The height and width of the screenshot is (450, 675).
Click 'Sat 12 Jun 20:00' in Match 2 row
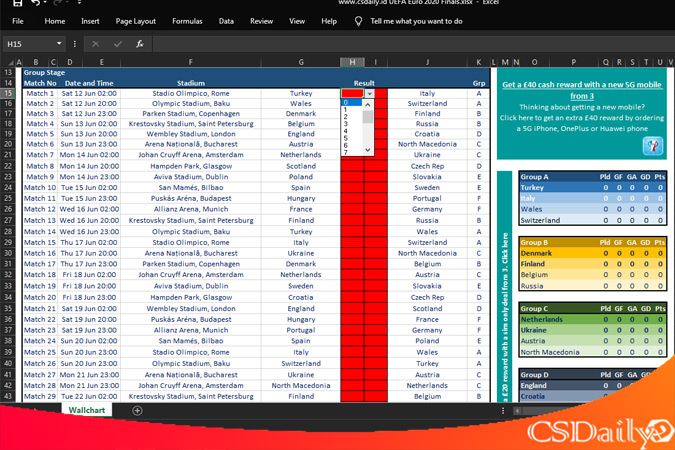(89, 103)
